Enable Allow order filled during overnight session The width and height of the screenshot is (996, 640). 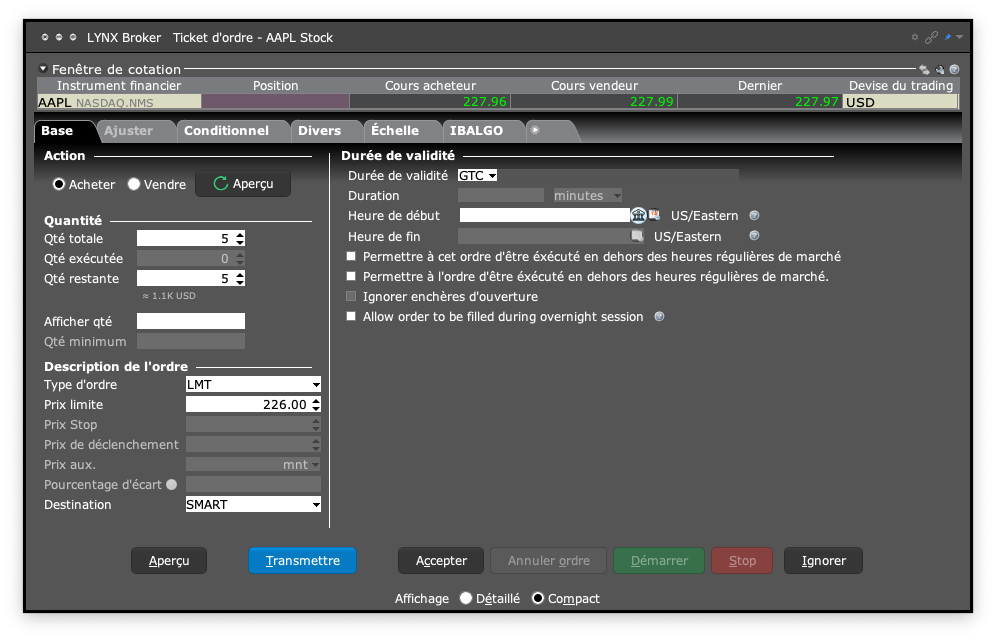point(351,316)
